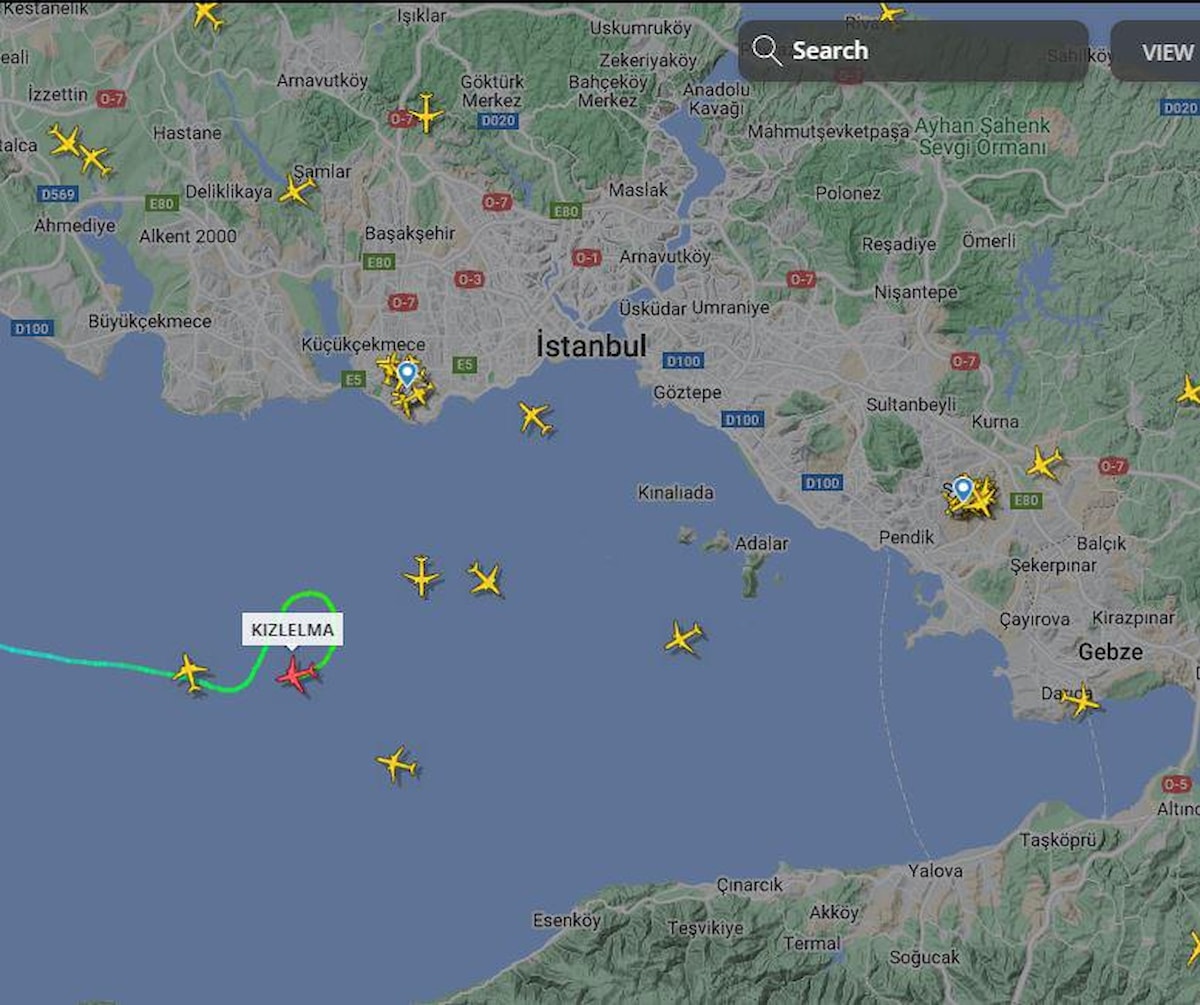Click the yellow plane on the cyan trail
This screenshot has height=1005, width=1200.
pyautogui.click(x=190, y=672)
